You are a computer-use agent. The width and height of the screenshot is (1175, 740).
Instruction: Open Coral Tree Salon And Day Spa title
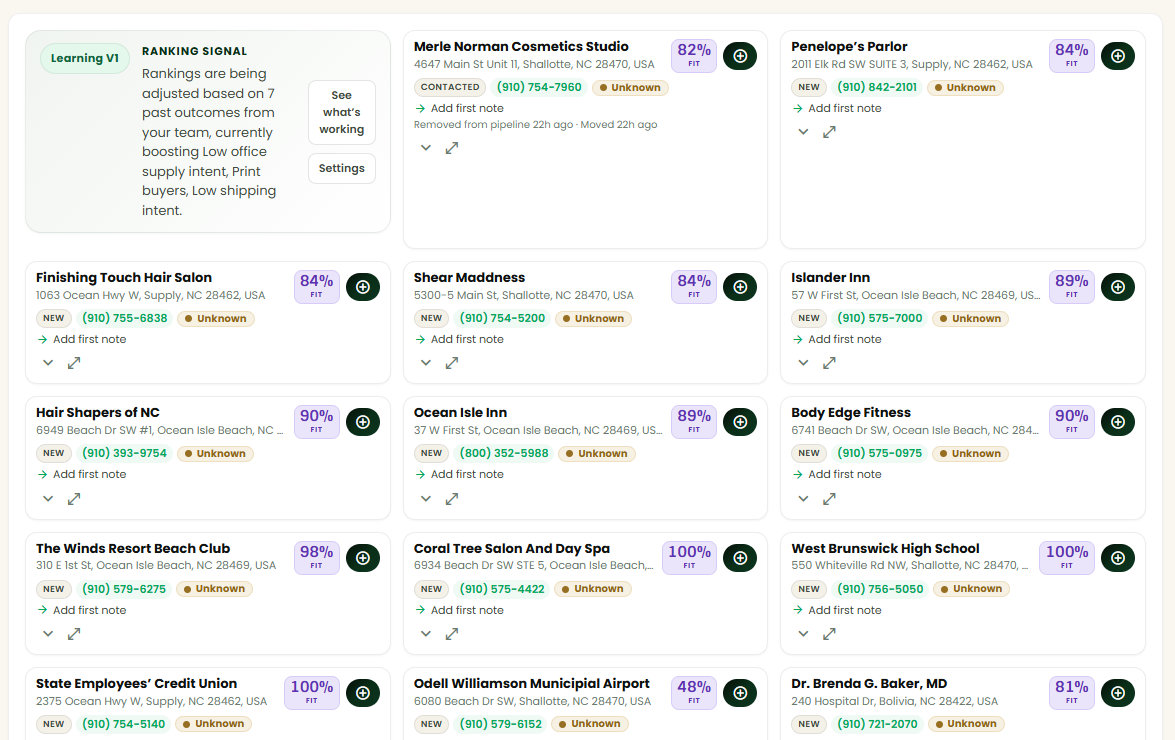click(512, 549)
